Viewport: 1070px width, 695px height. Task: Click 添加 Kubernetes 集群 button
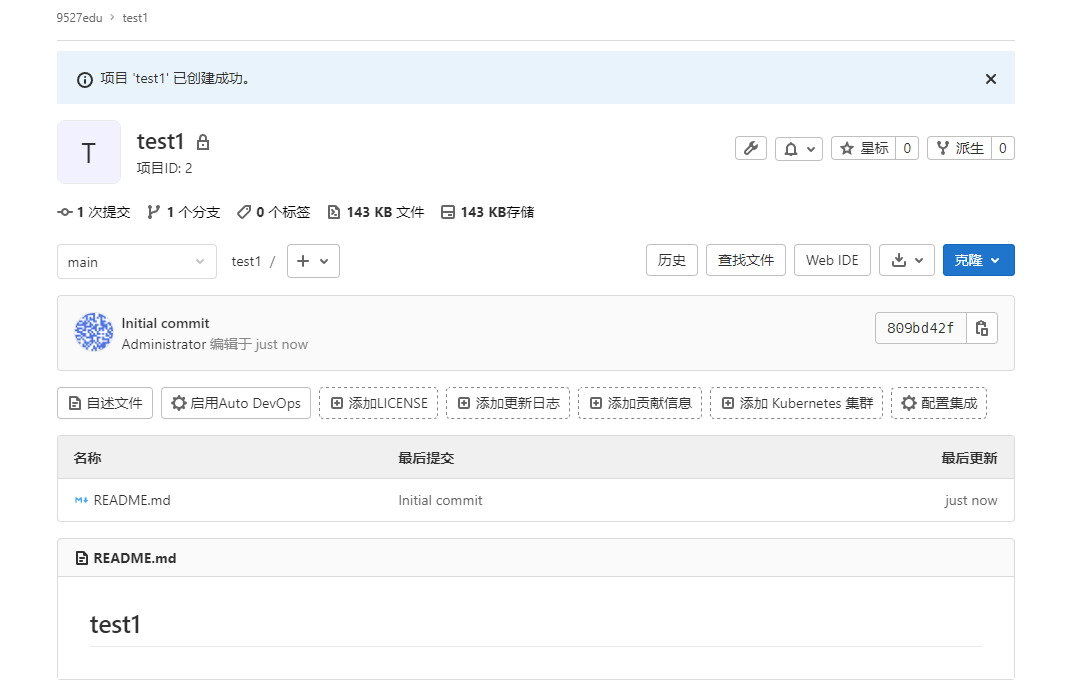point(796,403)
